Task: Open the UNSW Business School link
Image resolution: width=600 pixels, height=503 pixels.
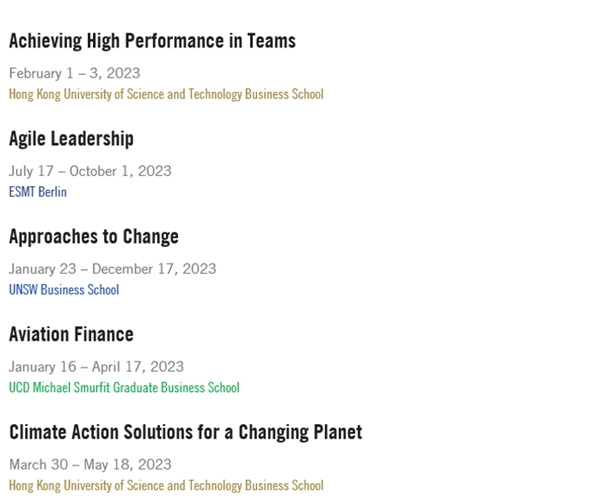Action: click(x=64, y=290)
